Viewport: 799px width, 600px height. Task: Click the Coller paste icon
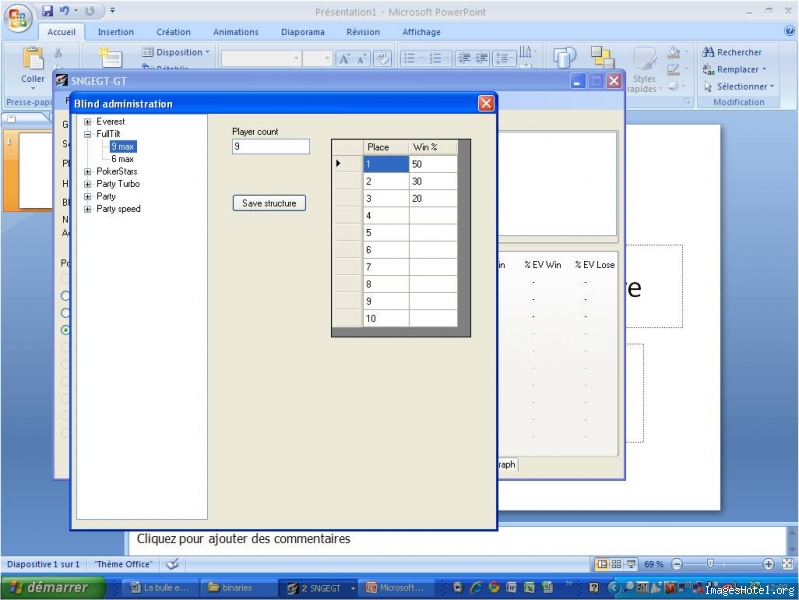point(33,59)
